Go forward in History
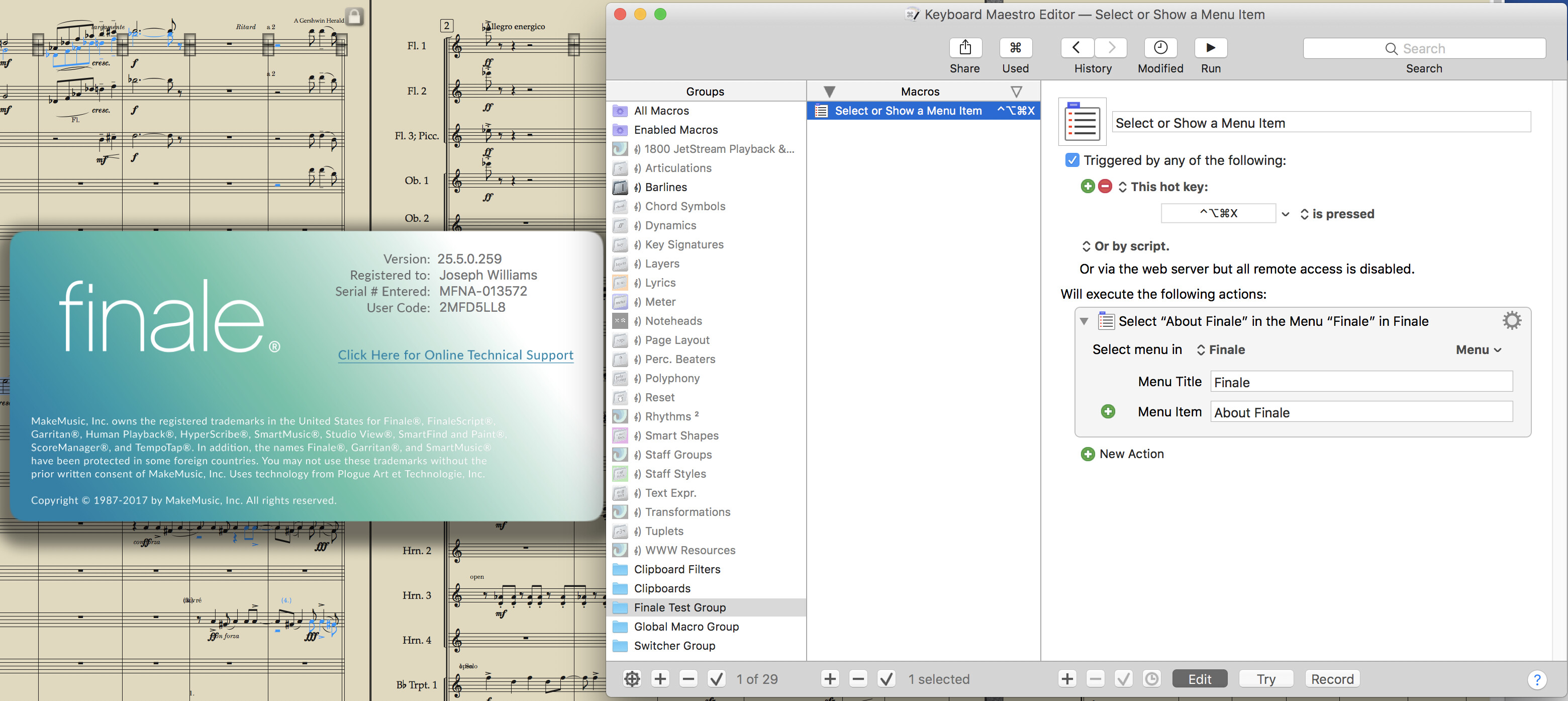1568x701 pixels. point(1111,47)
